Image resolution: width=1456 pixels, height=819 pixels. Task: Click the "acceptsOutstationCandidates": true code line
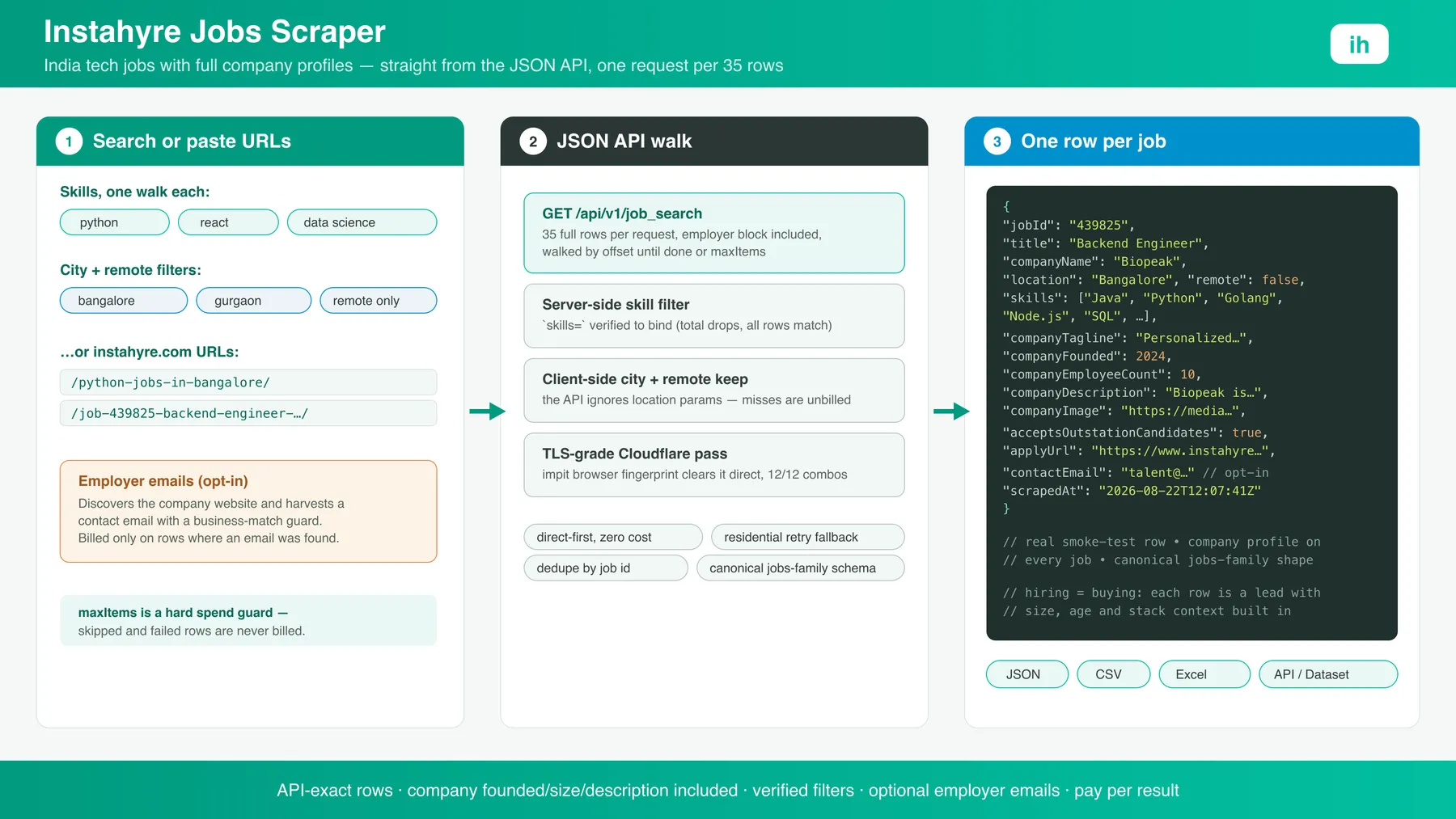pyautogui.click(x=1135, y=433)
